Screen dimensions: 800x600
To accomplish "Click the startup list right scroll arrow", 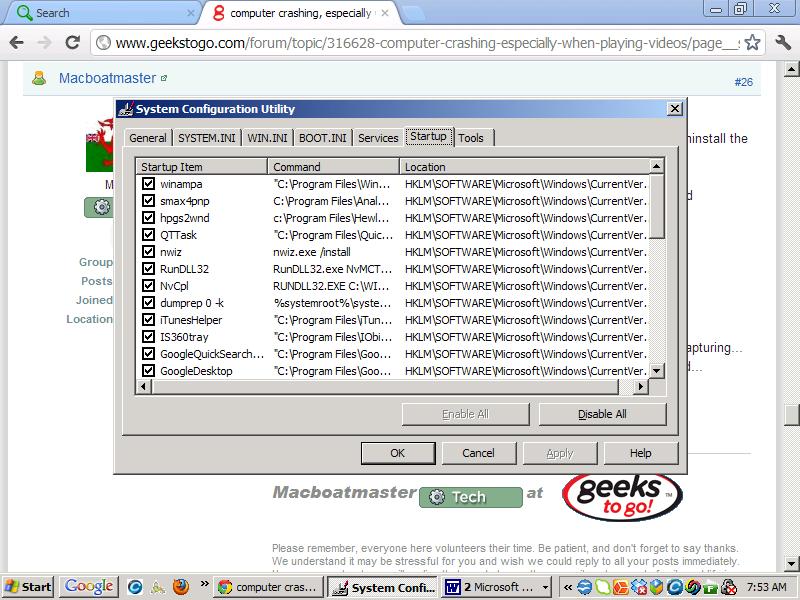I will 641,387.
